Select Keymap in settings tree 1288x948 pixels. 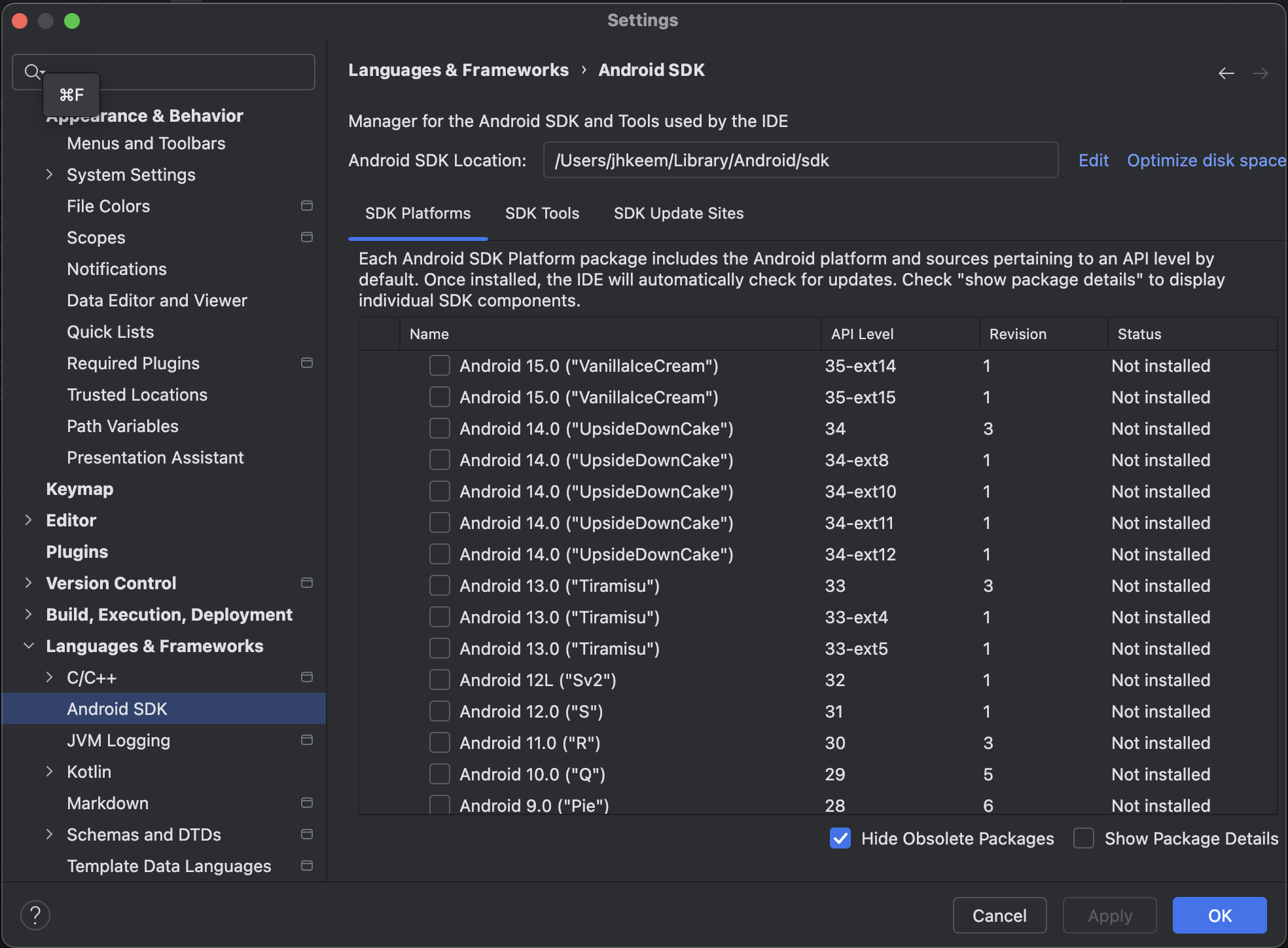(80, 489)
